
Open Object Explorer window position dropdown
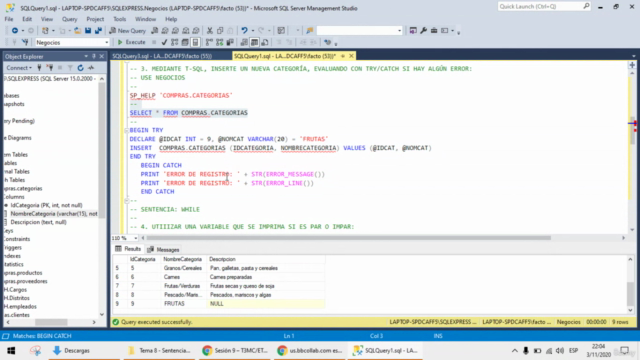86,56
